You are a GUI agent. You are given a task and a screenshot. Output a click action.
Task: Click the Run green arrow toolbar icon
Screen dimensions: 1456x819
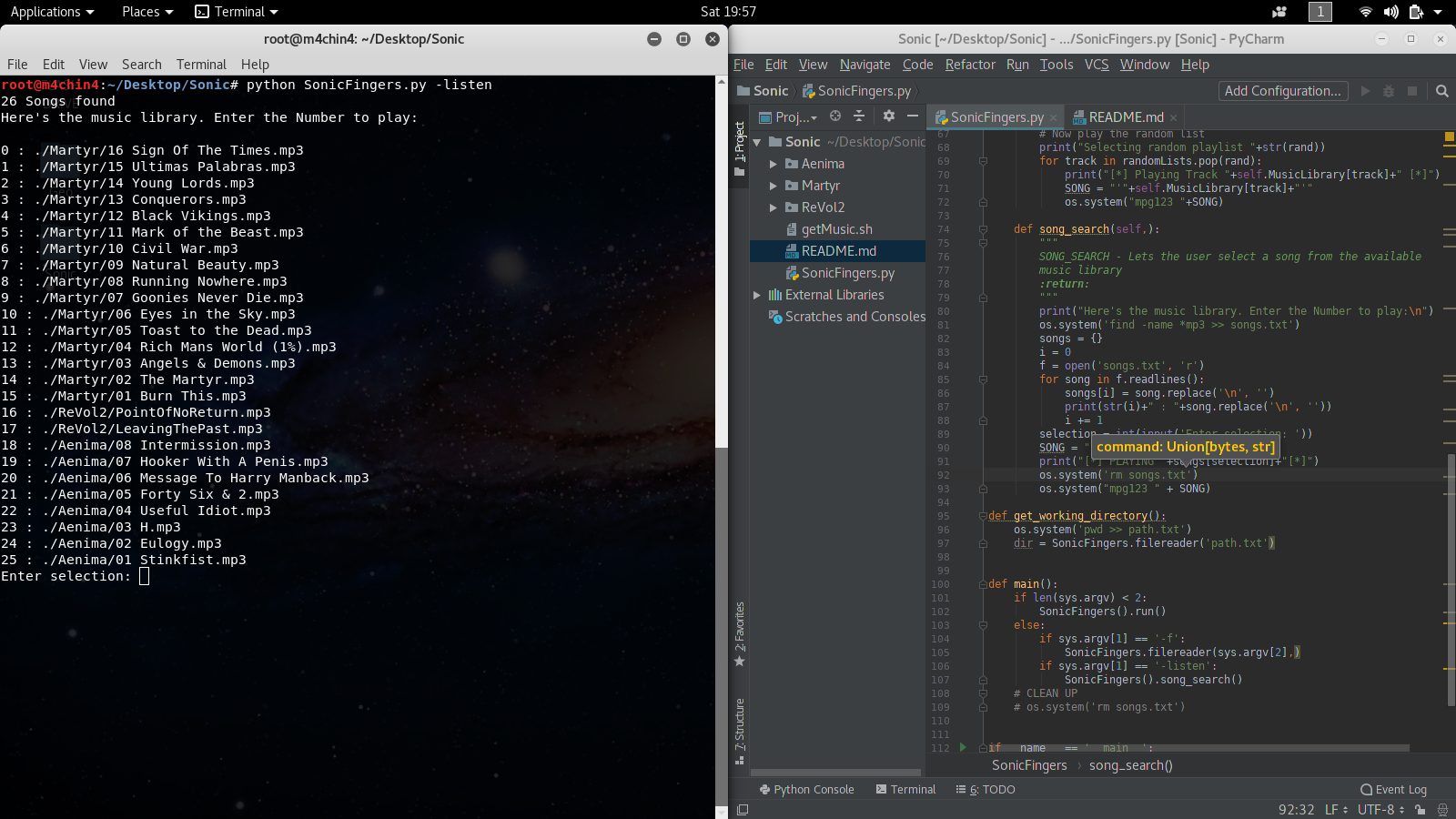tap(1365, 91)
